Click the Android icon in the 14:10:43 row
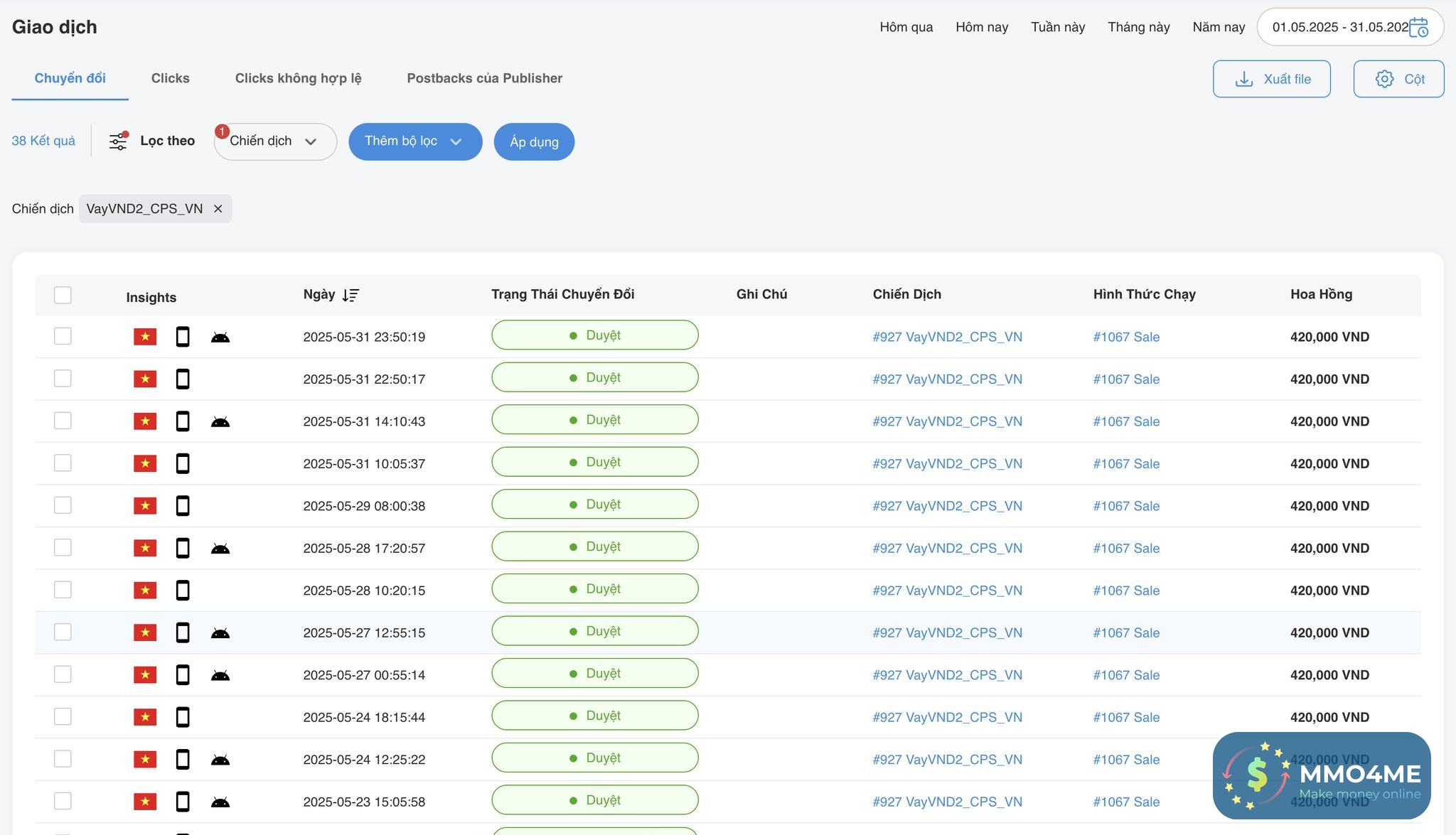Screen dimensions: 1456x835 220,422
